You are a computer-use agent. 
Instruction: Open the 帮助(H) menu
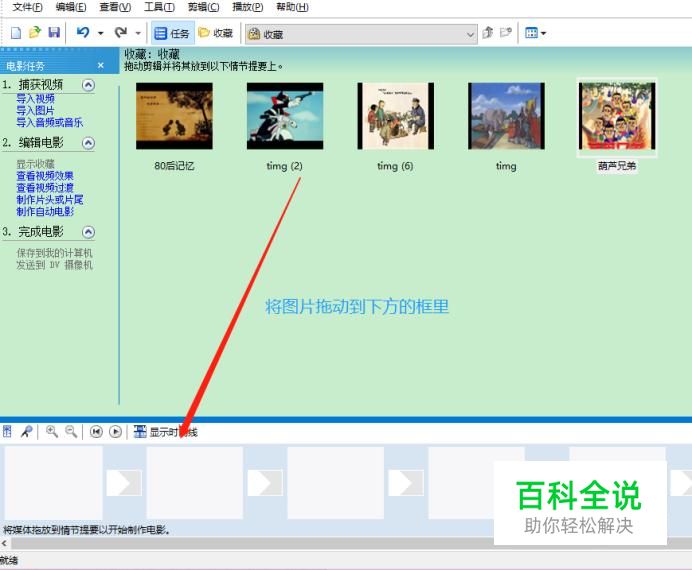click(292, 7)
